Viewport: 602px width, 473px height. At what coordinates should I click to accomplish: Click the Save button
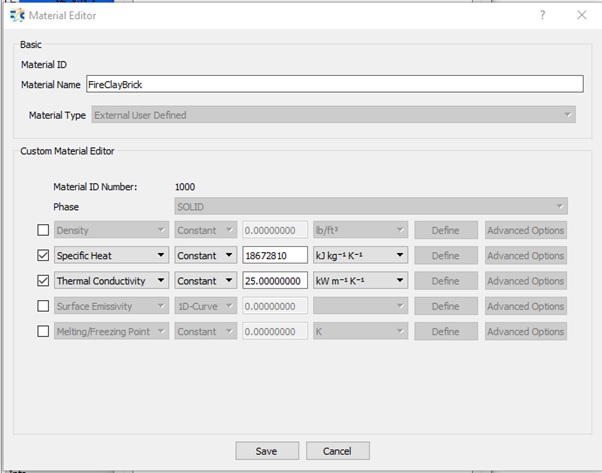(266, 451)
